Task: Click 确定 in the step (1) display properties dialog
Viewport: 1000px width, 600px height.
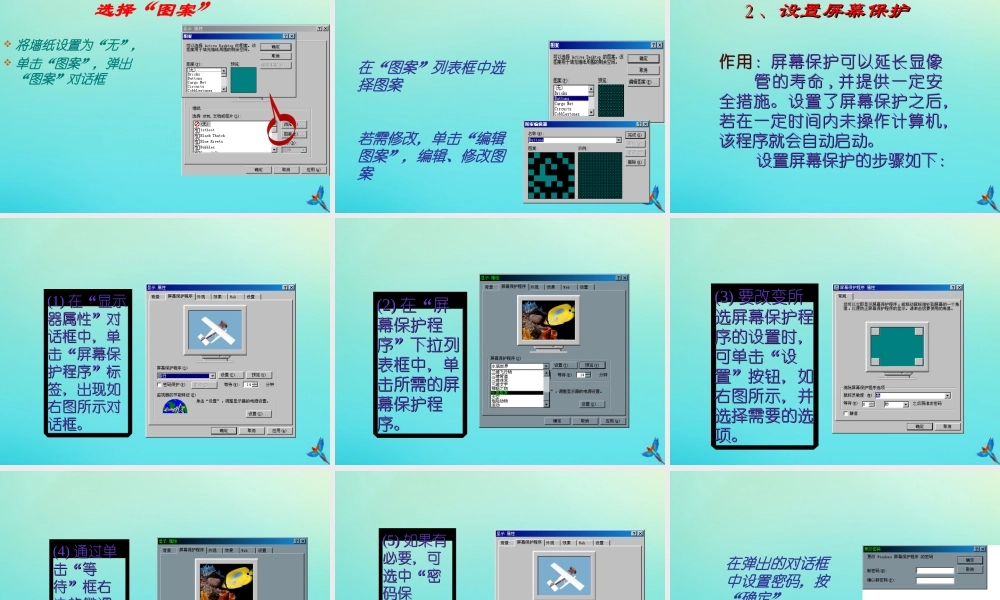Action: tap(224, 431)
